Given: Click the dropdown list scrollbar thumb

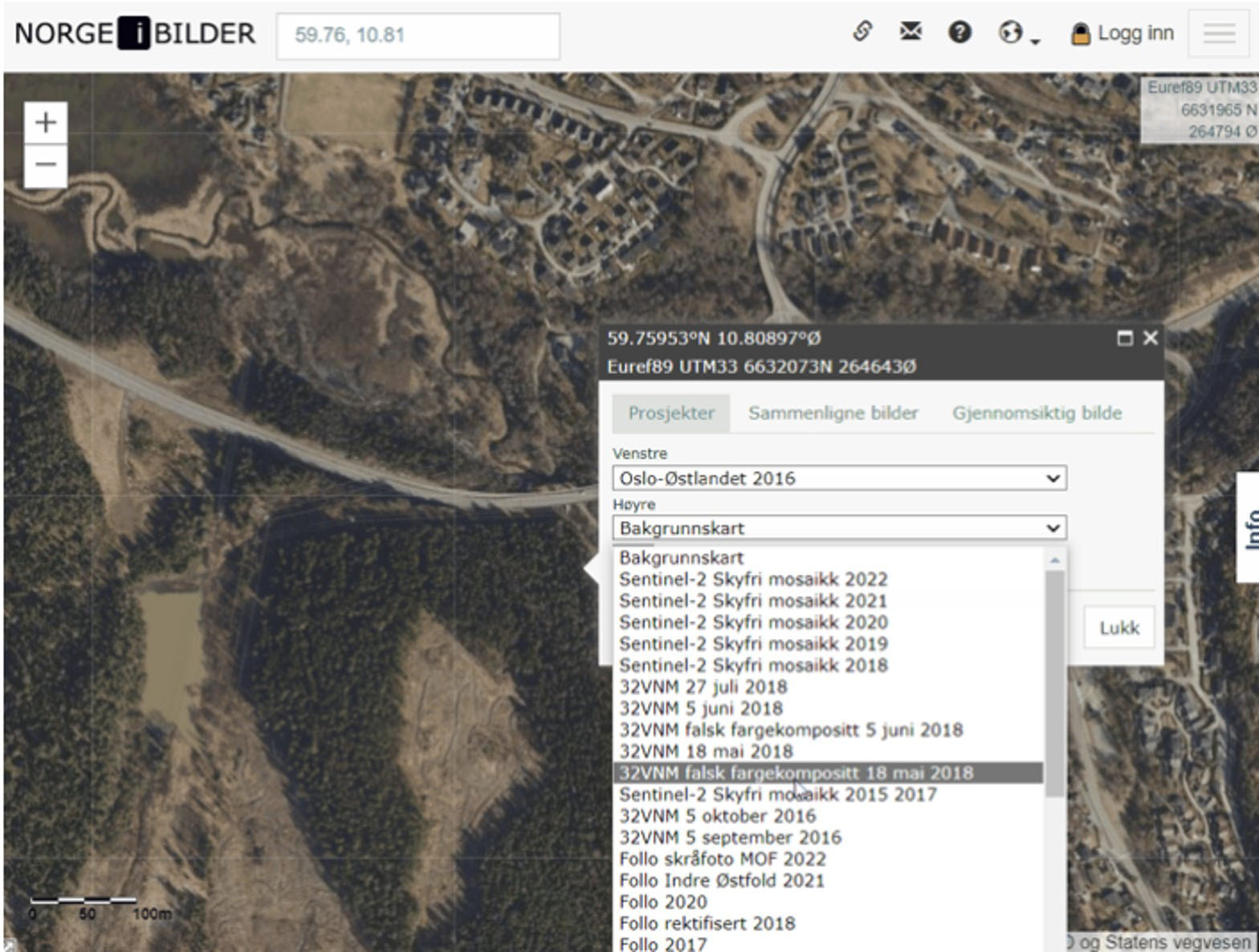Looking at the screenshot, I should pyautogui.click(x=1054, y=682).
